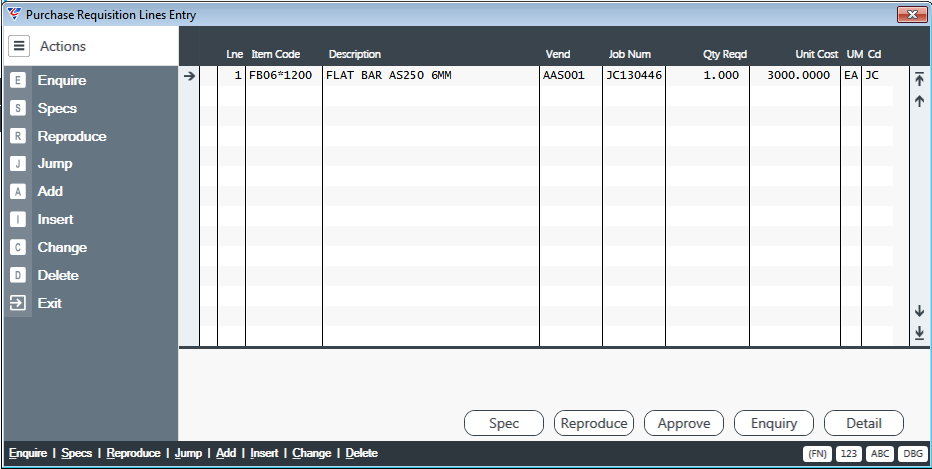932x469 pixels.
Task: Click the Lne column header
Action: coord(234,54)
